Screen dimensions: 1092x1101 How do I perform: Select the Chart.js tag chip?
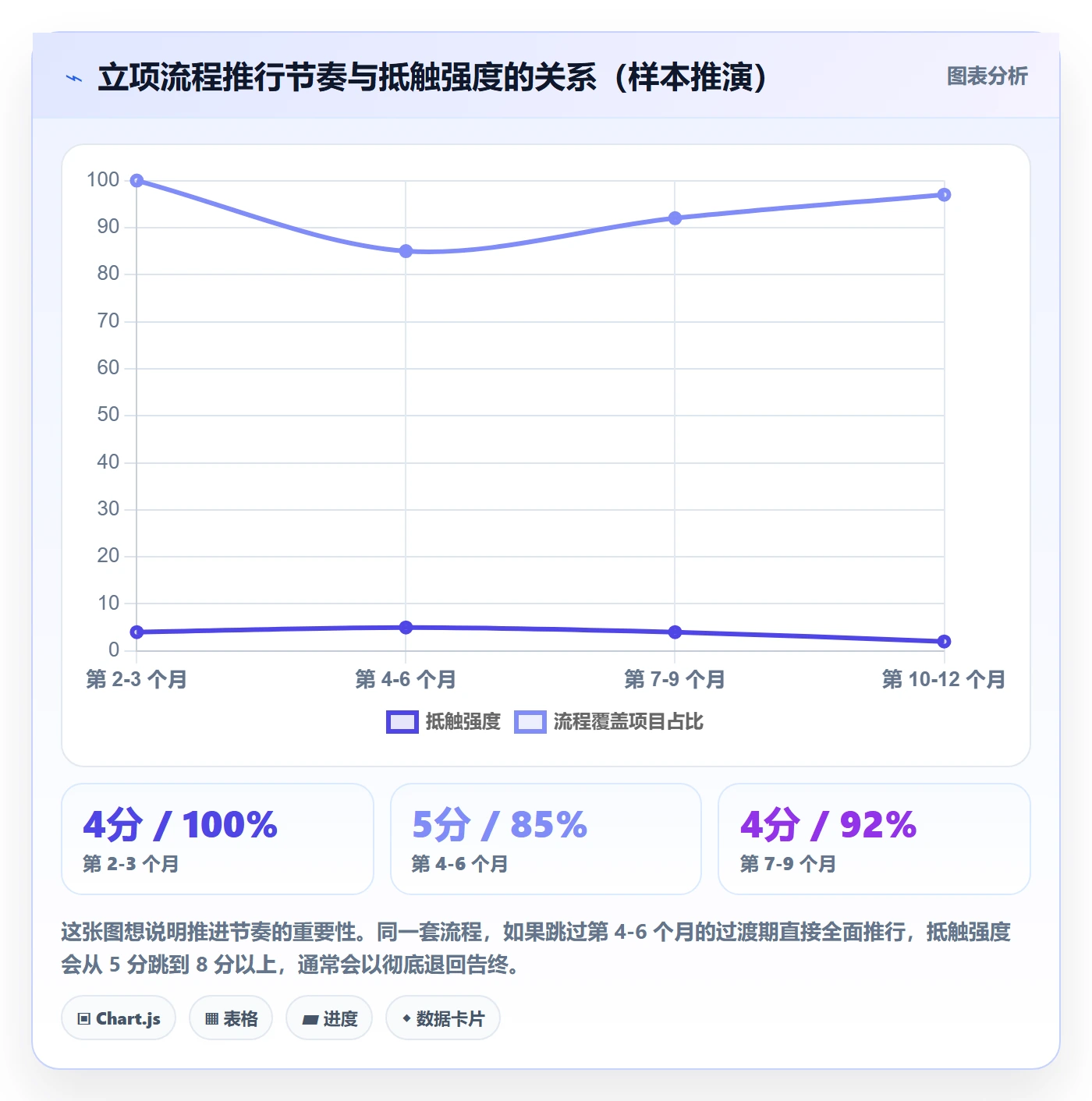(119, 1018)
